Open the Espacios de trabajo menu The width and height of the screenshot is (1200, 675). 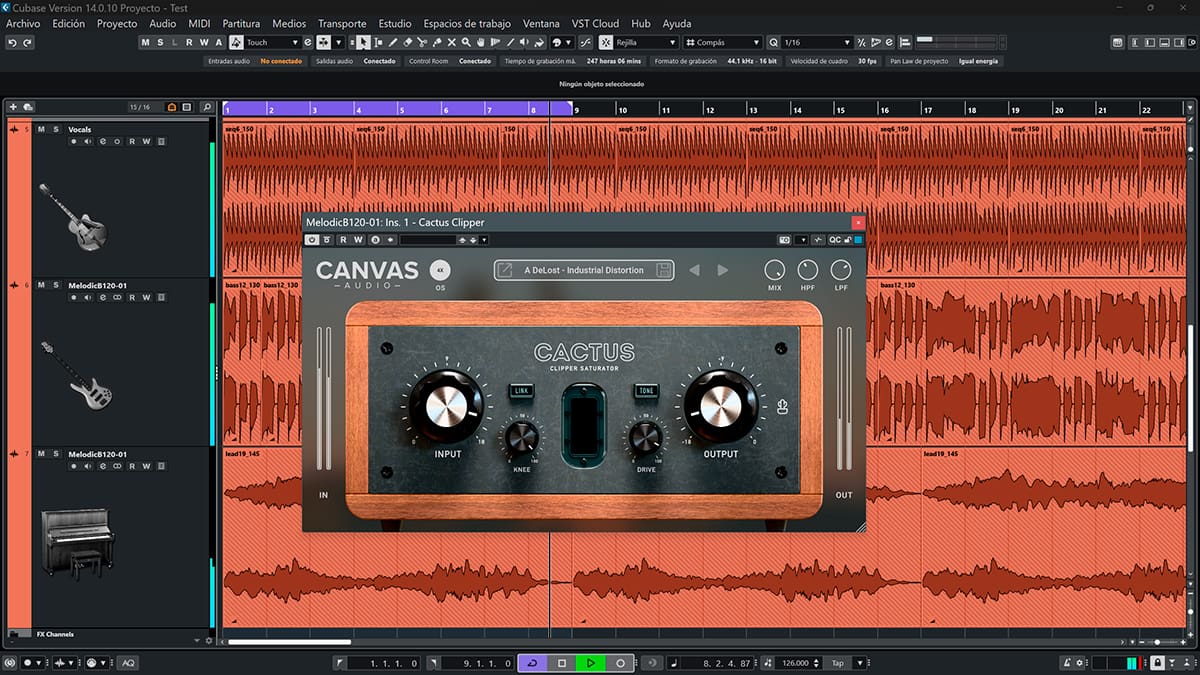467,23
